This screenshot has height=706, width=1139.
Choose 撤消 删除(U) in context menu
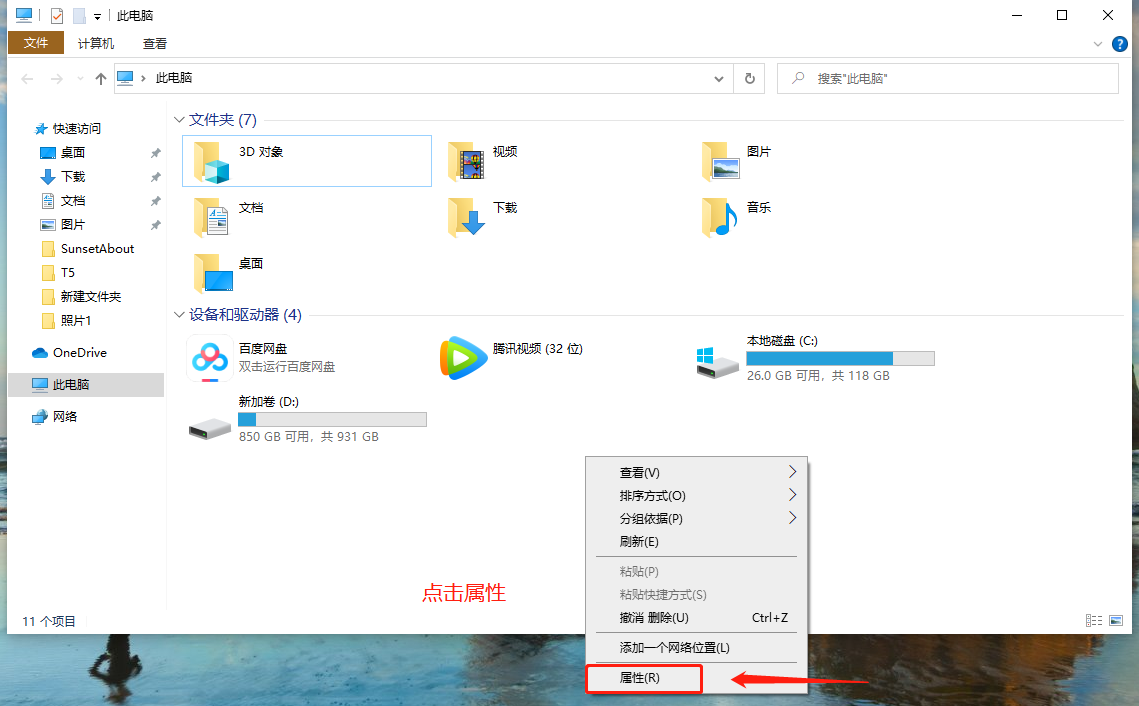click(x=697, y=618)
